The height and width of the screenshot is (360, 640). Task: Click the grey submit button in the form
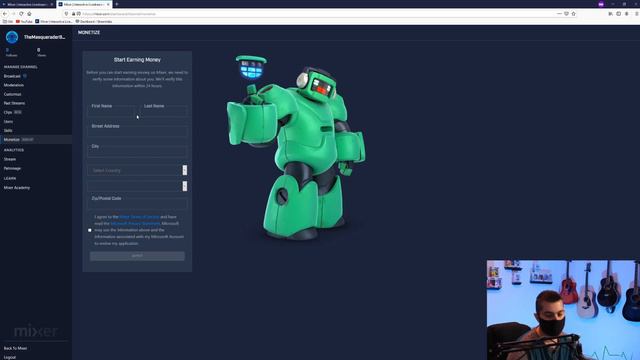coord(137,256)
